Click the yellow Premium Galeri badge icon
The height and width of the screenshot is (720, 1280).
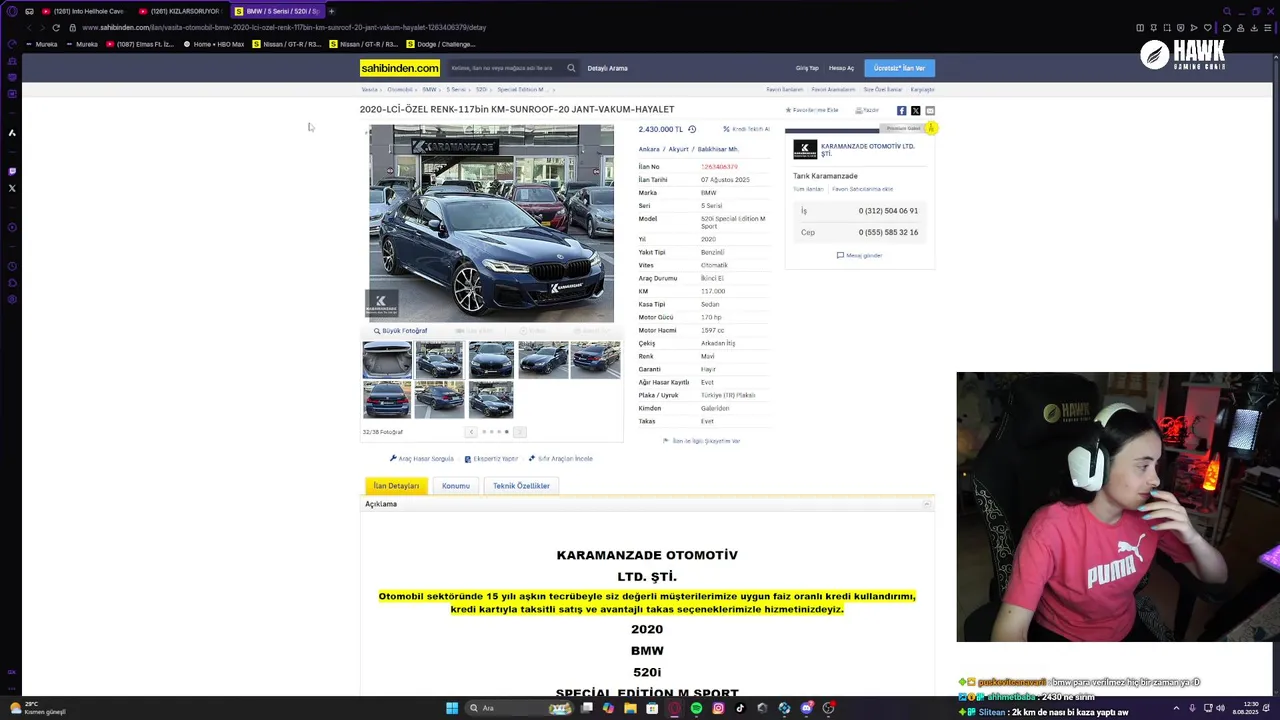[x=930, y=128]
